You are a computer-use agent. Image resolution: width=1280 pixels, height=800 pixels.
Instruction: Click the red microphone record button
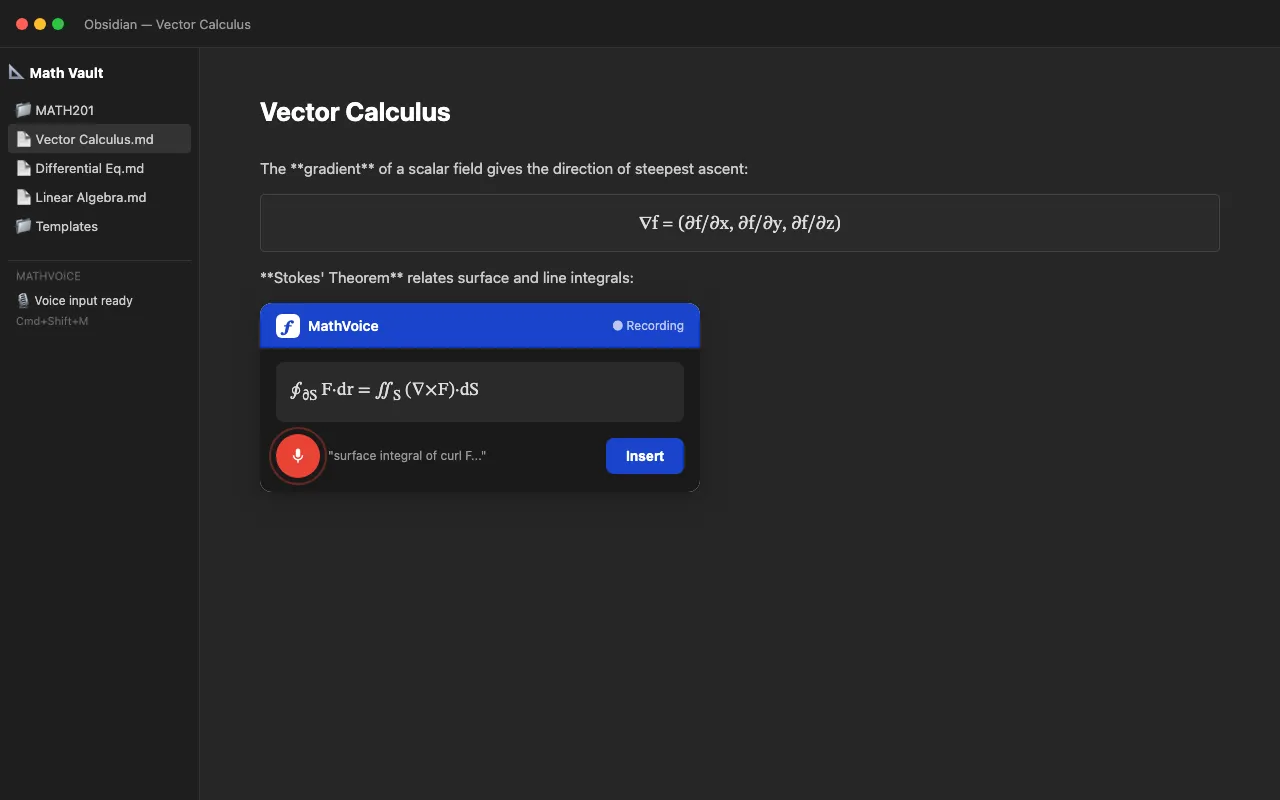point(298,456)
